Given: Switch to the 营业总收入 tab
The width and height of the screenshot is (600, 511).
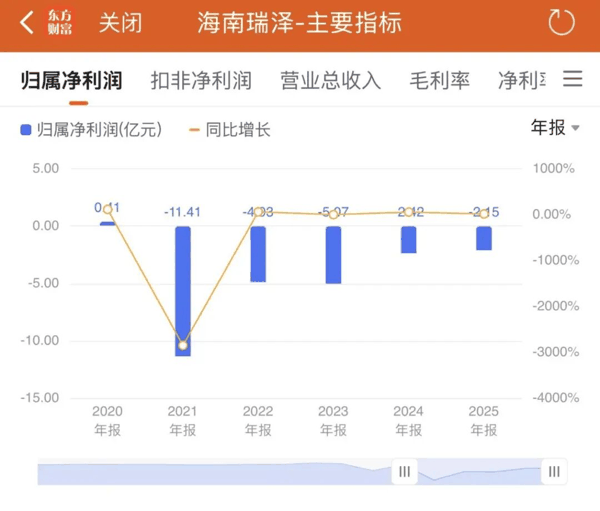Looking at the screenshot, I should tap(331, 80).
